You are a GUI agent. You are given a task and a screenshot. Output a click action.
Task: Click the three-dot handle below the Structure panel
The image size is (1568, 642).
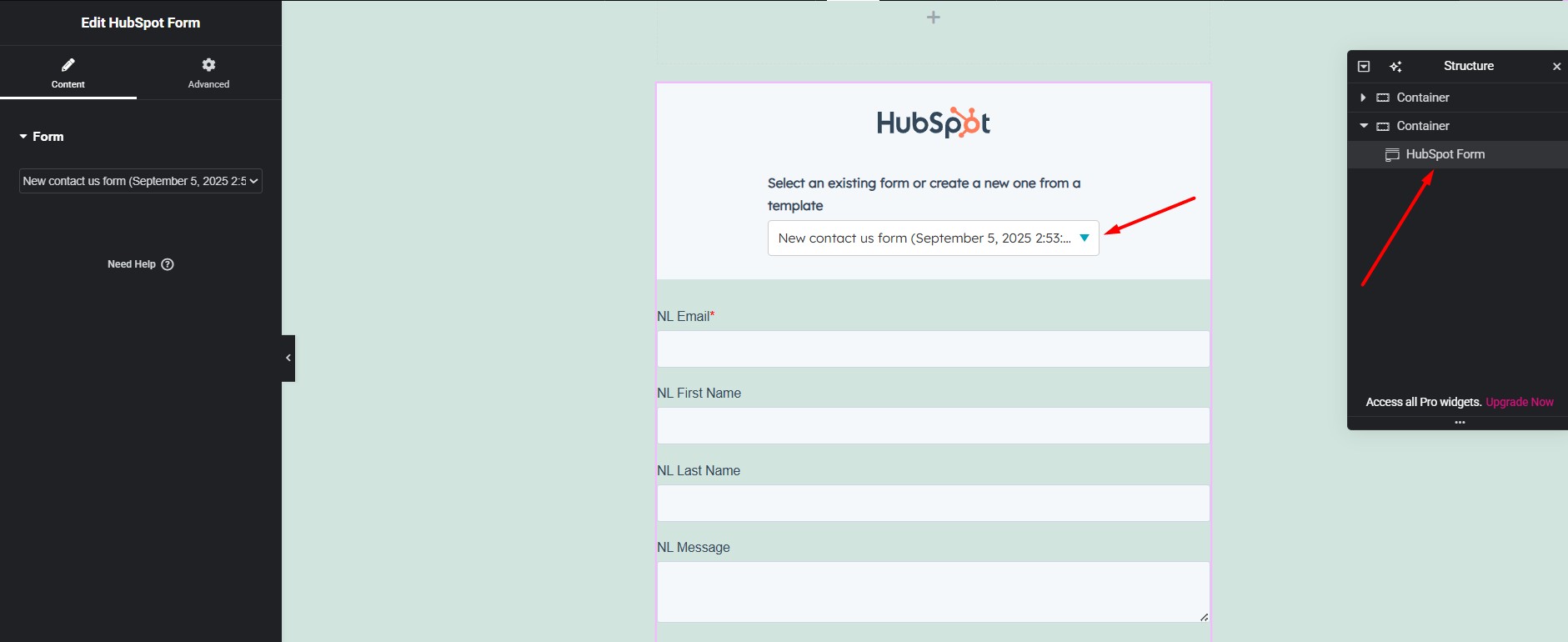pyautogui.click(x=1460, y=423)
